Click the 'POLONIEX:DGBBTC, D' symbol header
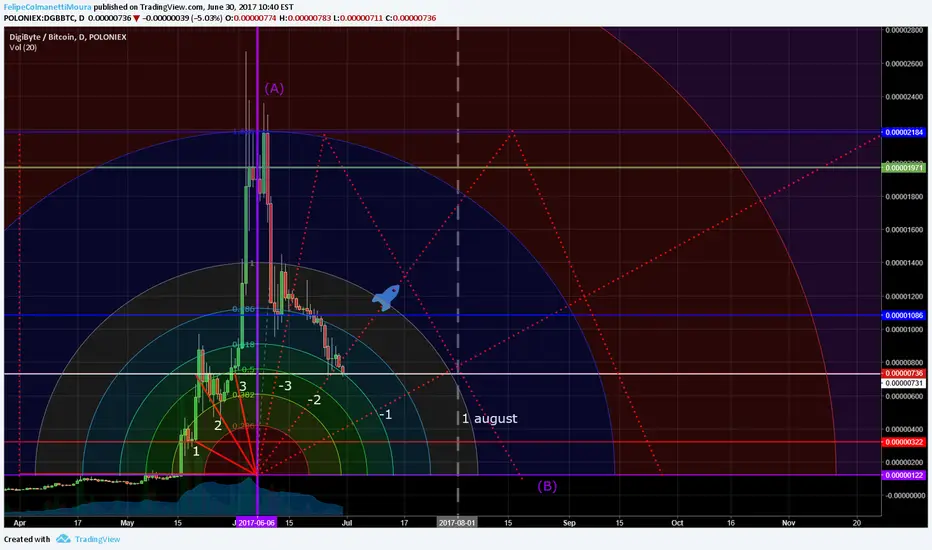Image resolution: width=932 pixels, height=550 pixels. 44,18
